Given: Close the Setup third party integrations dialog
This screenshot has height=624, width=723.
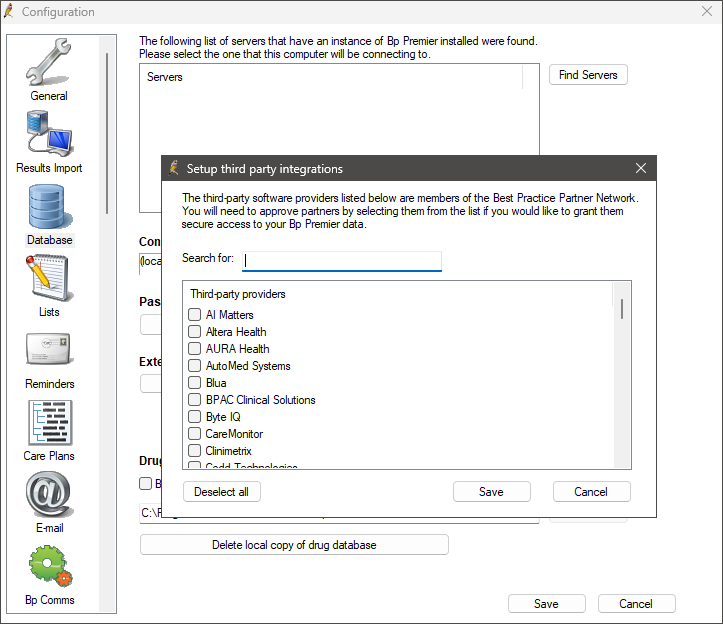Looking at the screenshot, I should pos(641,168).
